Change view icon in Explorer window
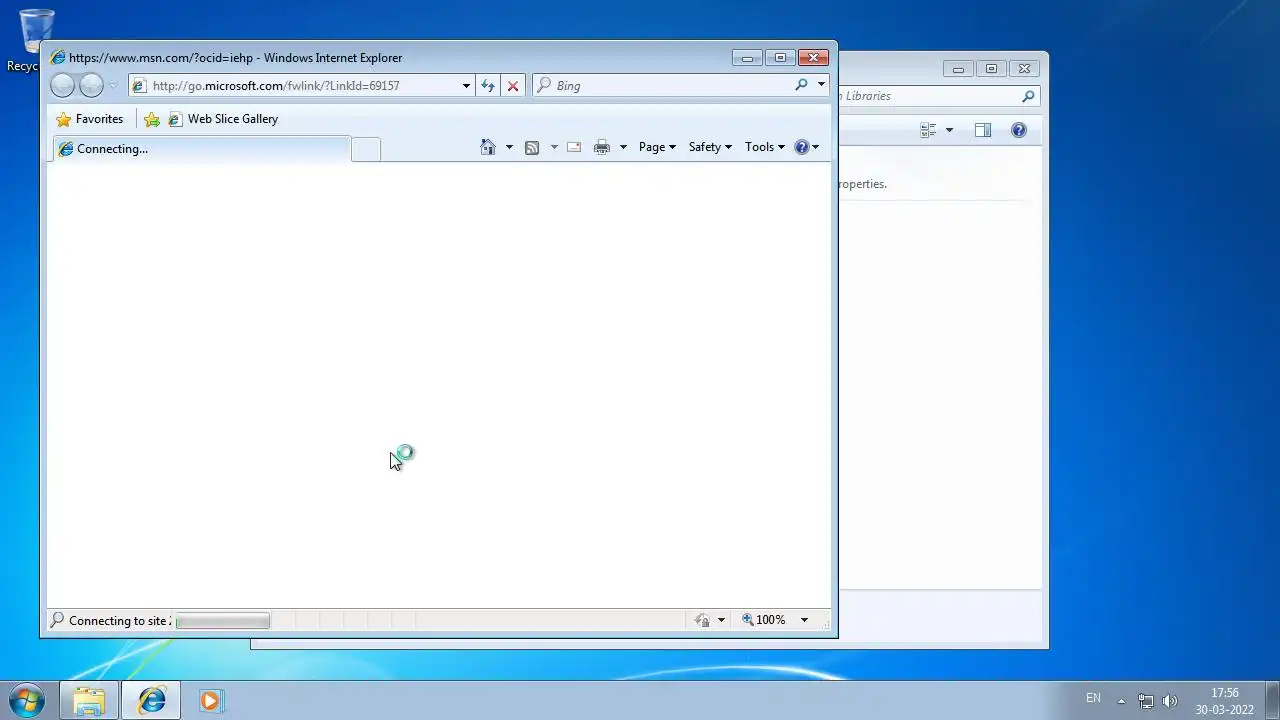The width and height of the screenshot is (1280, 720). [x=928, y=130]
